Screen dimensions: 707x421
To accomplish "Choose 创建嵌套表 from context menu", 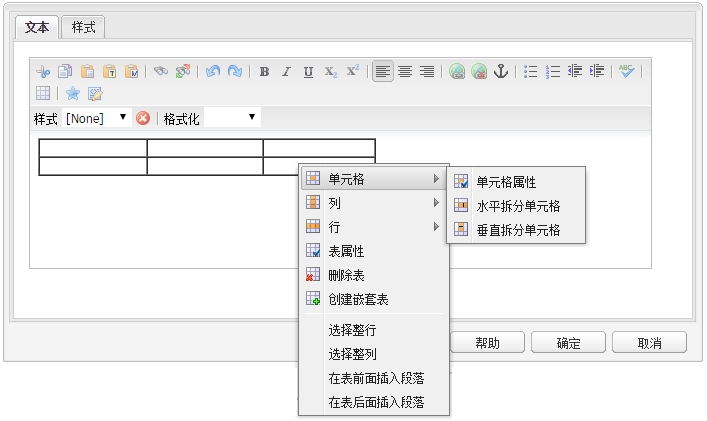I will (374, 299).
